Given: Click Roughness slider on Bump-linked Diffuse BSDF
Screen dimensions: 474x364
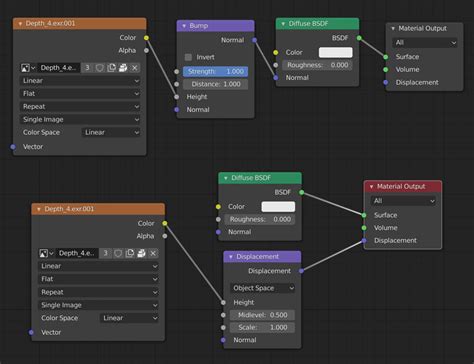Looking at the screenshot, I should pyautogui.click(x=317, y=65).
